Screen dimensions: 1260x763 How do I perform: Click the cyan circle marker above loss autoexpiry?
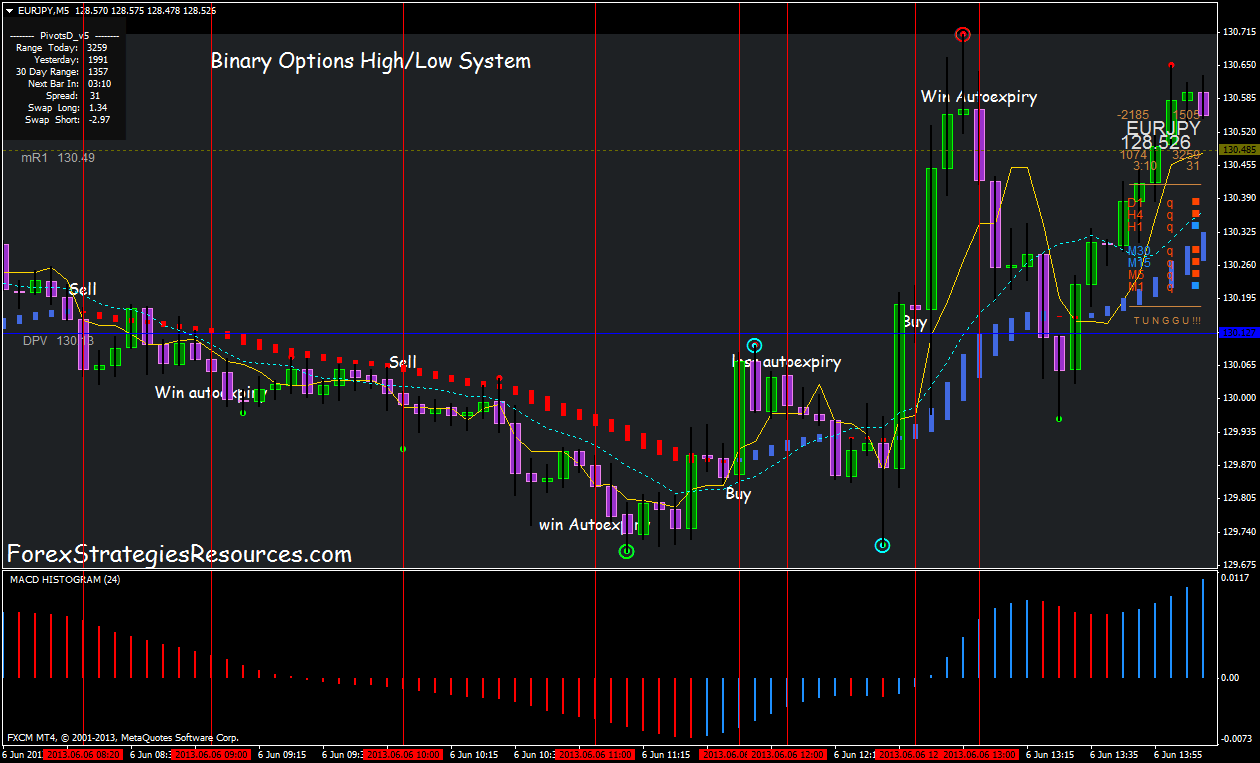coord(754,345)
